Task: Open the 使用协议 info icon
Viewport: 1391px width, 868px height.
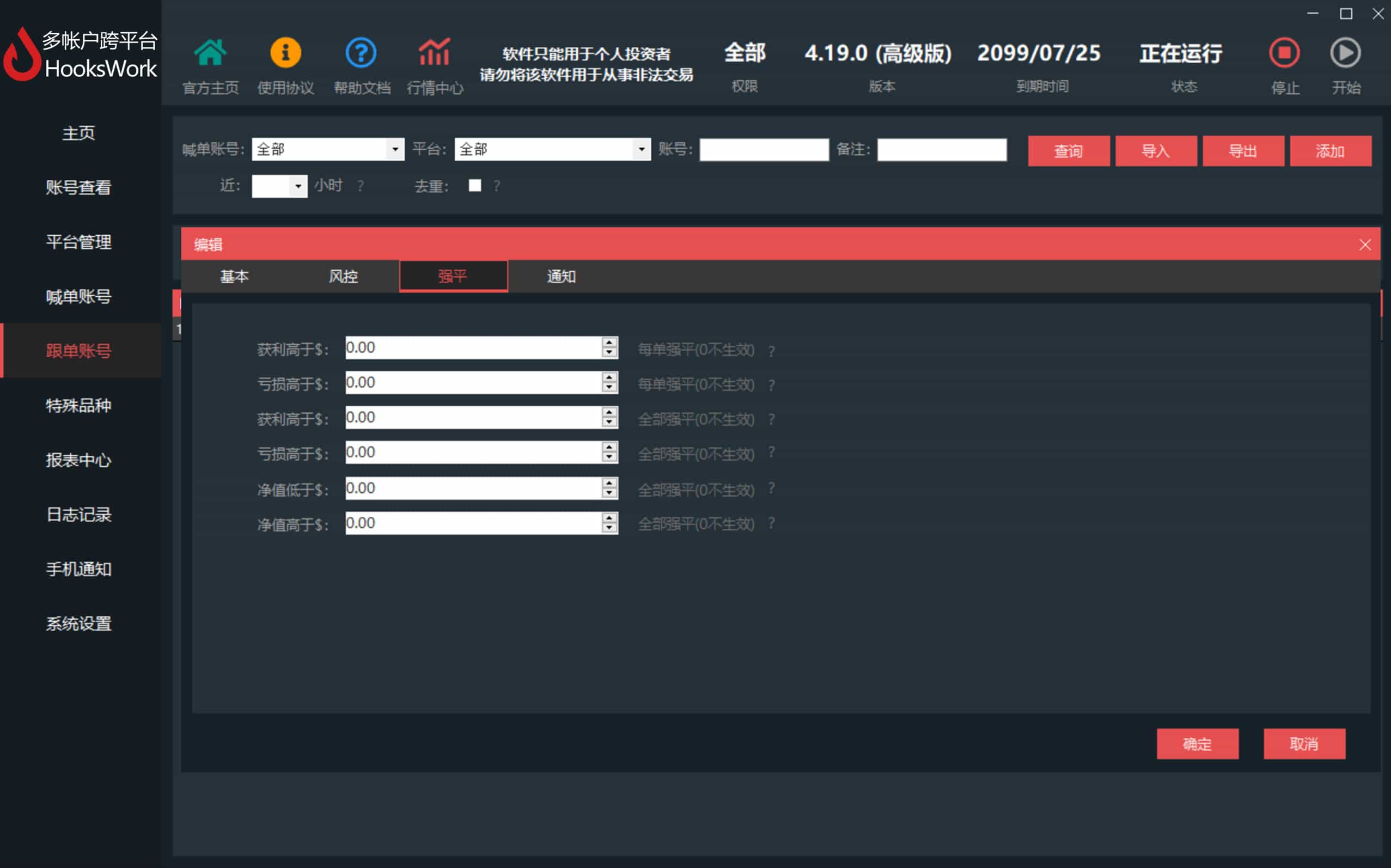Action: pos(285,53)
